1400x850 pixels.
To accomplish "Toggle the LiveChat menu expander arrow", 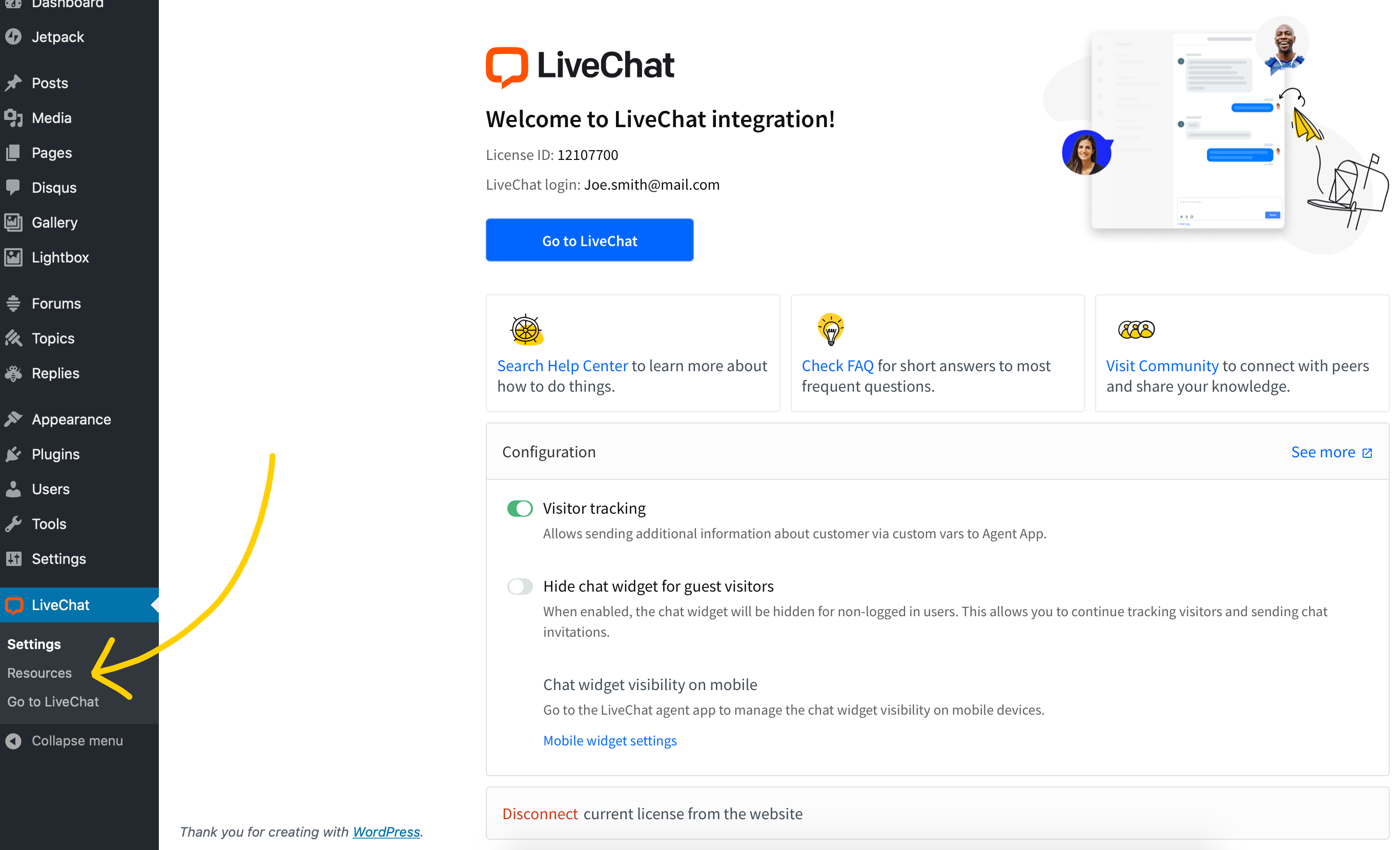I will (x=154, y=605).
